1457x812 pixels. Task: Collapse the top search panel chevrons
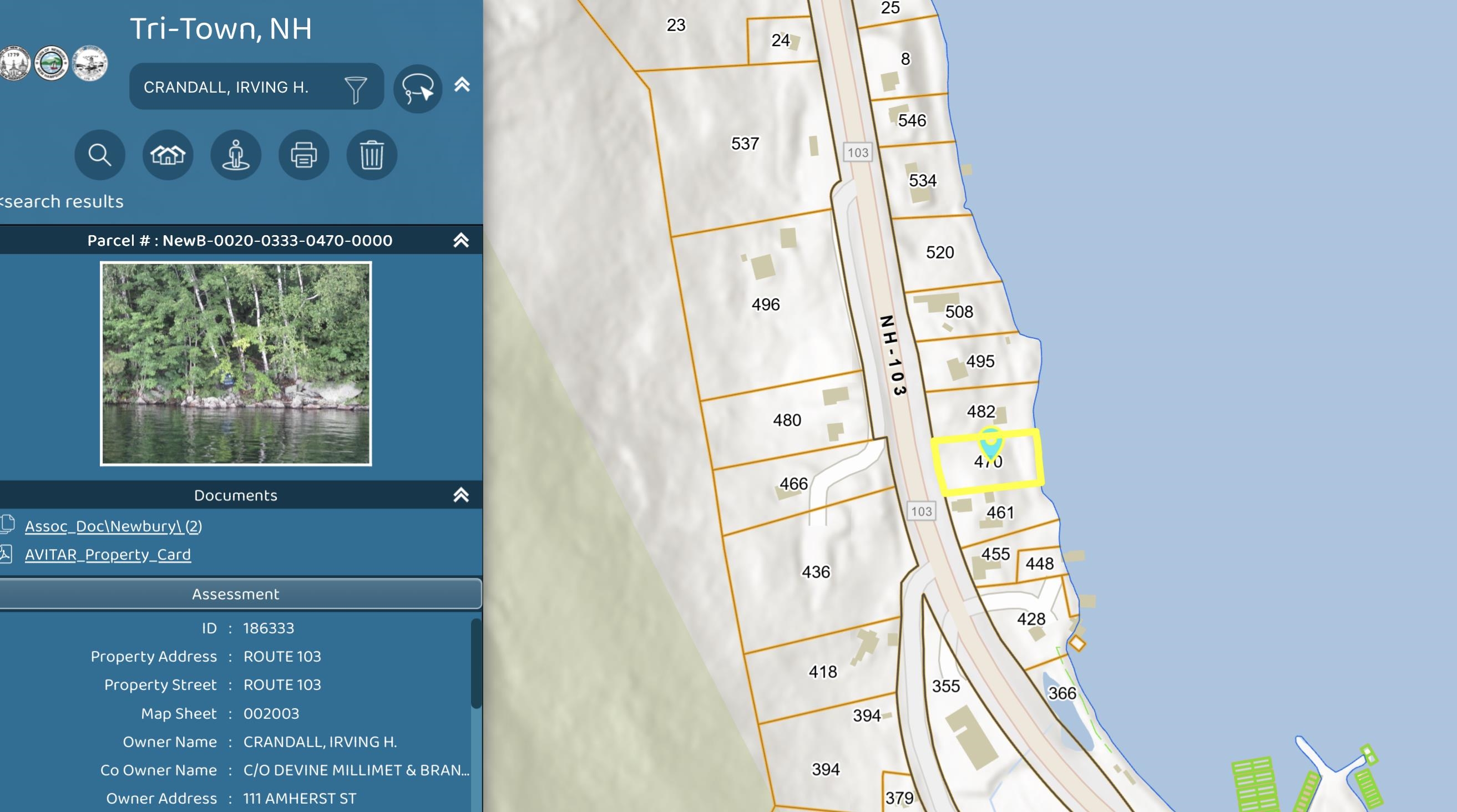pyautogui.click(x=462, y=85)
